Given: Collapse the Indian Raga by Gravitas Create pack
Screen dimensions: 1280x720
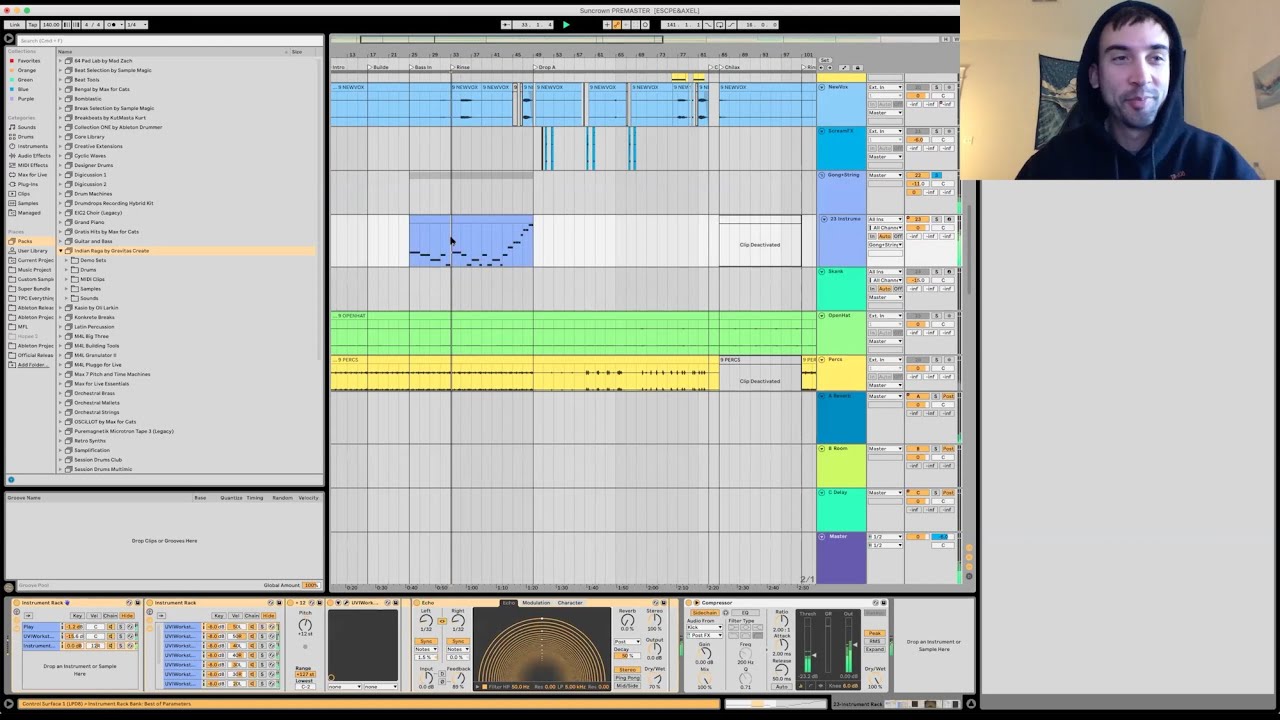Looking at the screenshot, I should pyautogui.click(x=61, y=251).
